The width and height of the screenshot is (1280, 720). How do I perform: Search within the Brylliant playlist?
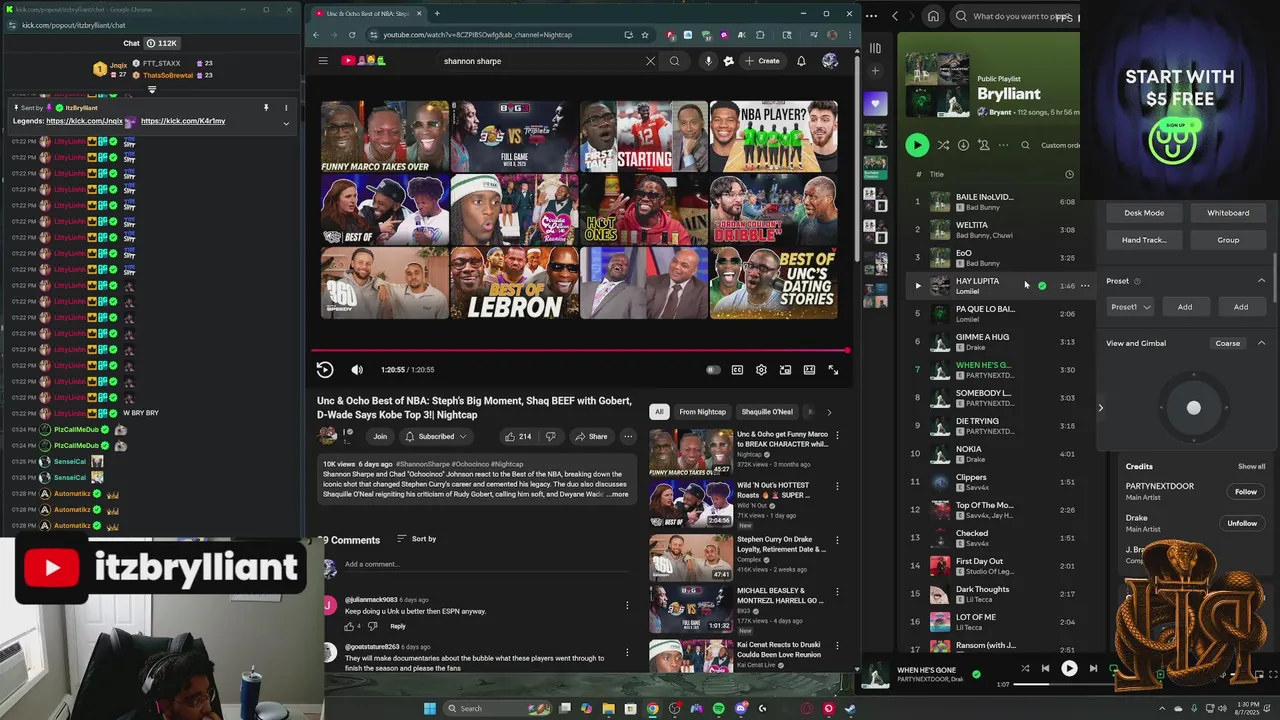pyautogui.click(x=1025, y=145)
